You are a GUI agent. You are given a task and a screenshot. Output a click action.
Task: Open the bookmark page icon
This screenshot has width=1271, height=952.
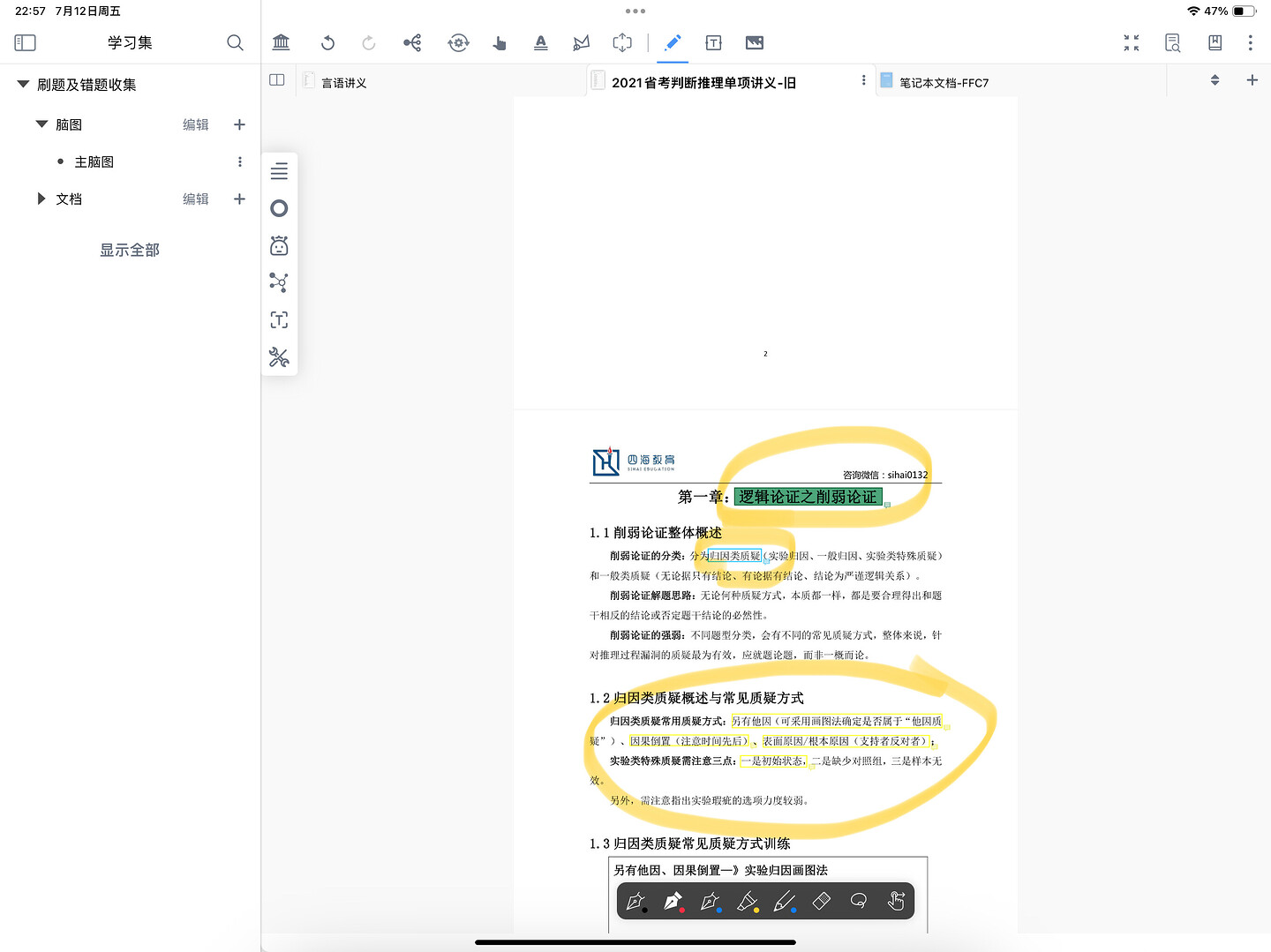pos(1215,42)
